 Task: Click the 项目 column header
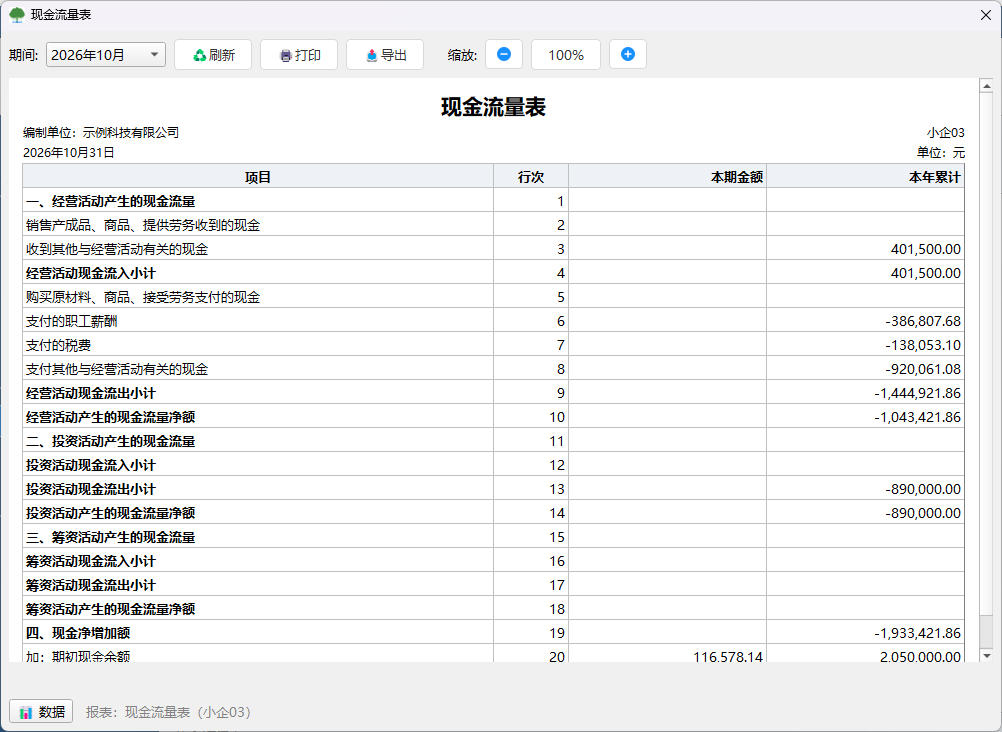click(258, 176)
